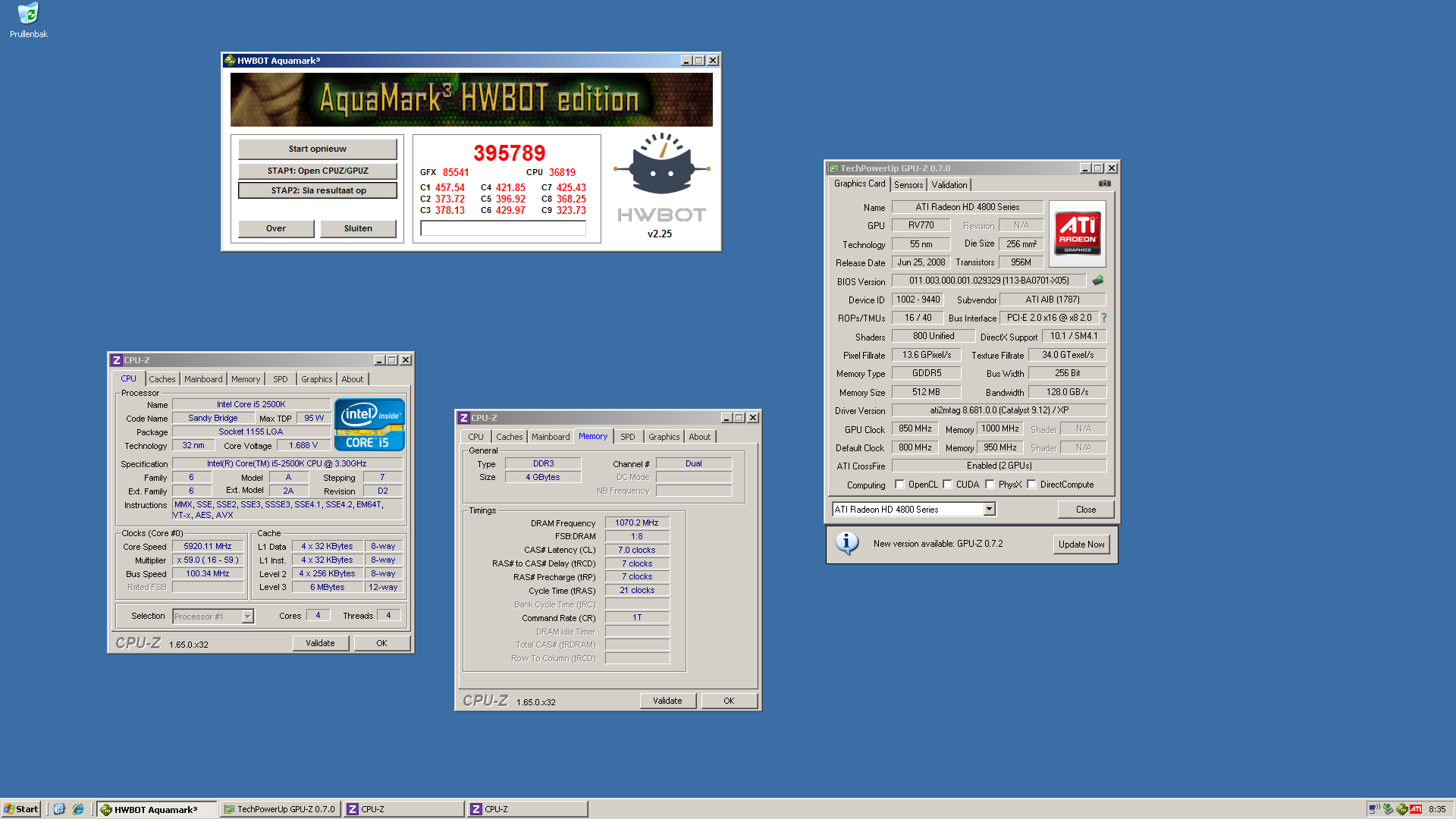1456x819 pixels.
Task: Toggle the DirectCompute checkbox in GPU-Z
Action: click(1032, 485)
